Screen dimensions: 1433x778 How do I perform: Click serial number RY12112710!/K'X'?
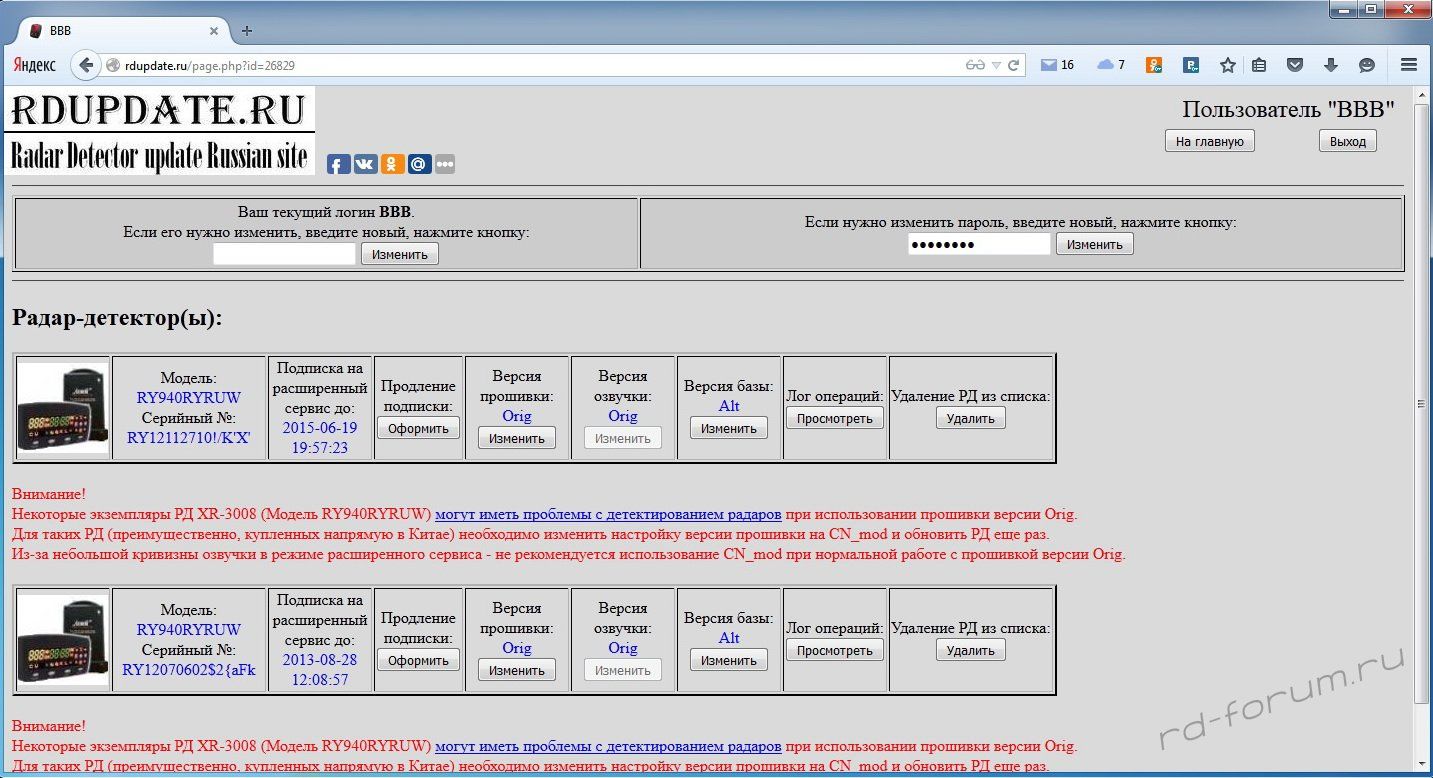[x=189, y=437]
